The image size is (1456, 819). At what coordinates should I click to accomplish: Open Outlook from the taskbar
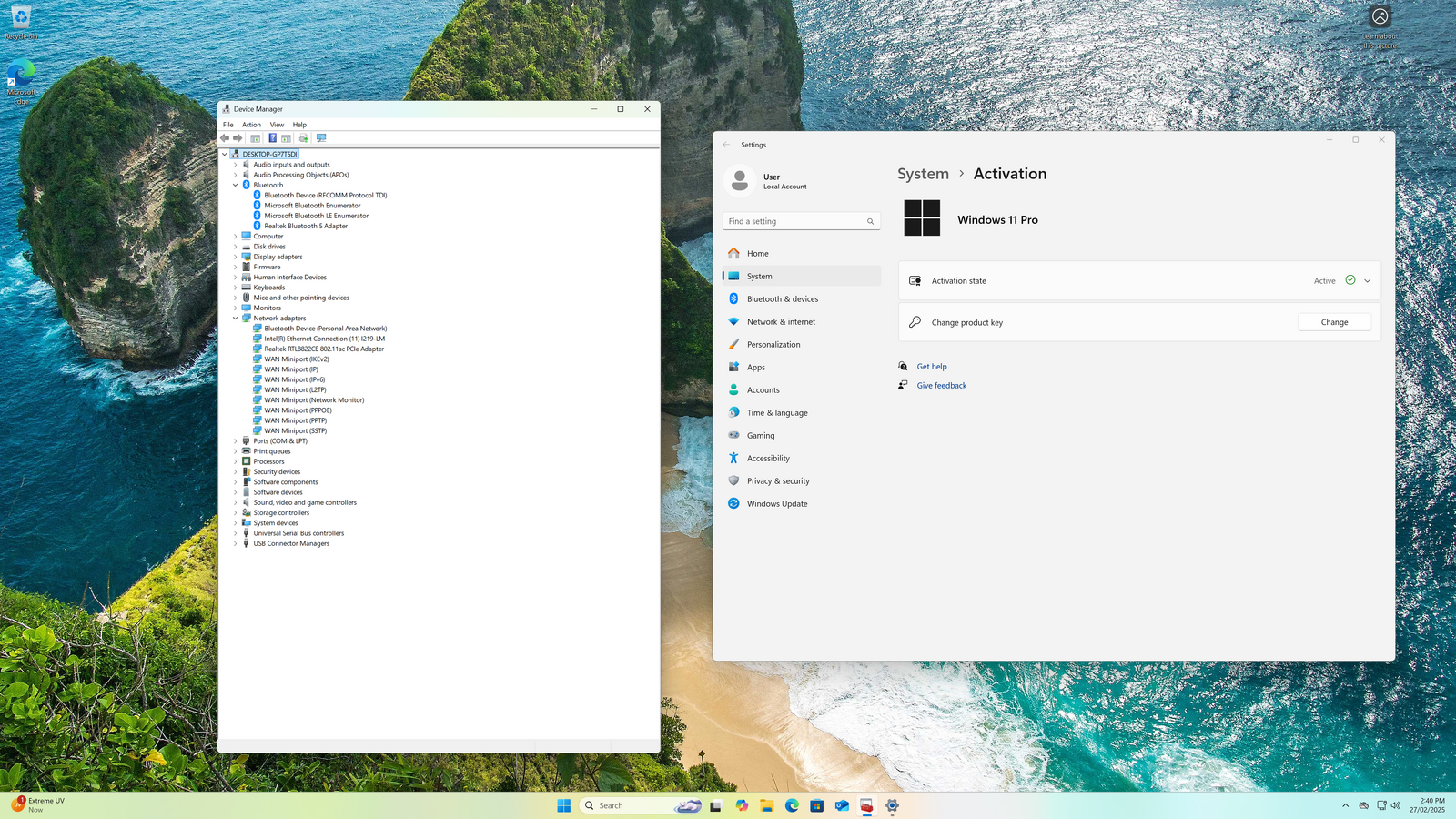coord(842,805)
